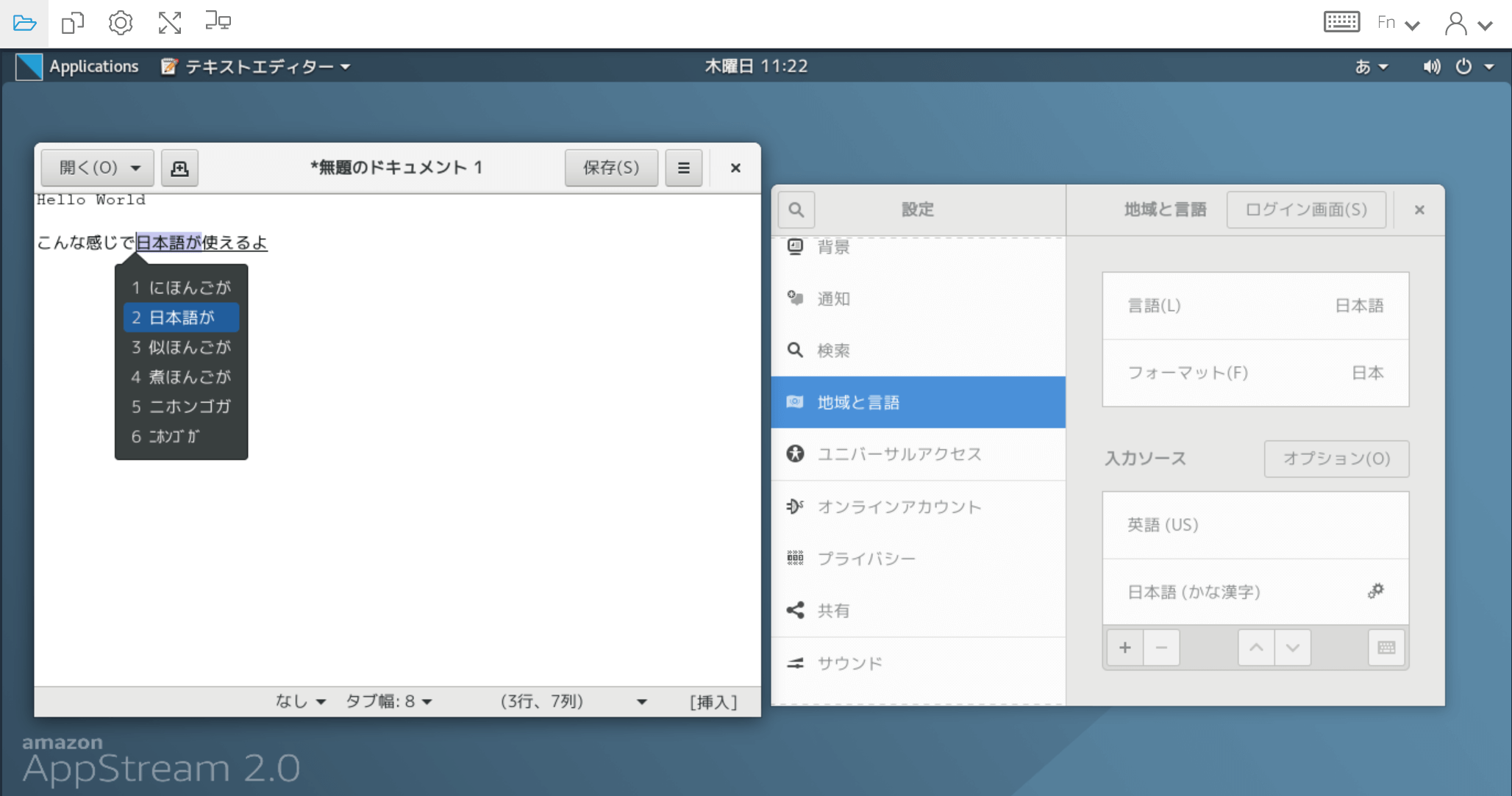Open the hamburger menu in the text editor

point(683,168)
